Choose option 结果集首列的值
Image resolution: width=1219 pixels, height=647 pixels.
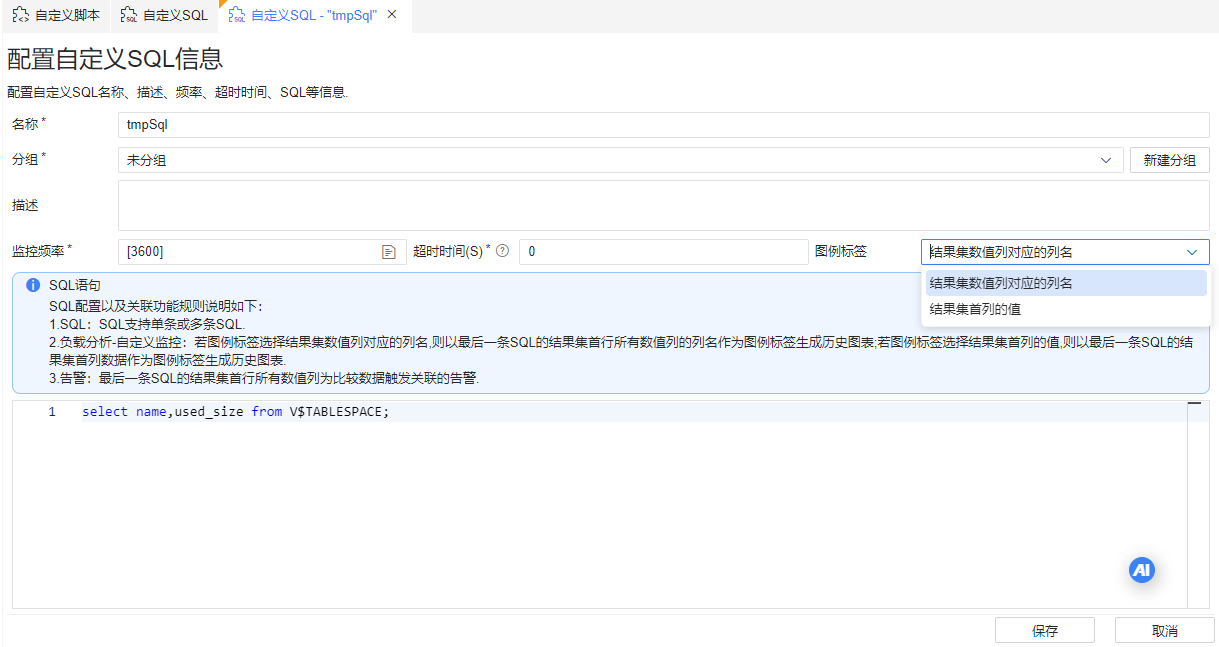1066,309
